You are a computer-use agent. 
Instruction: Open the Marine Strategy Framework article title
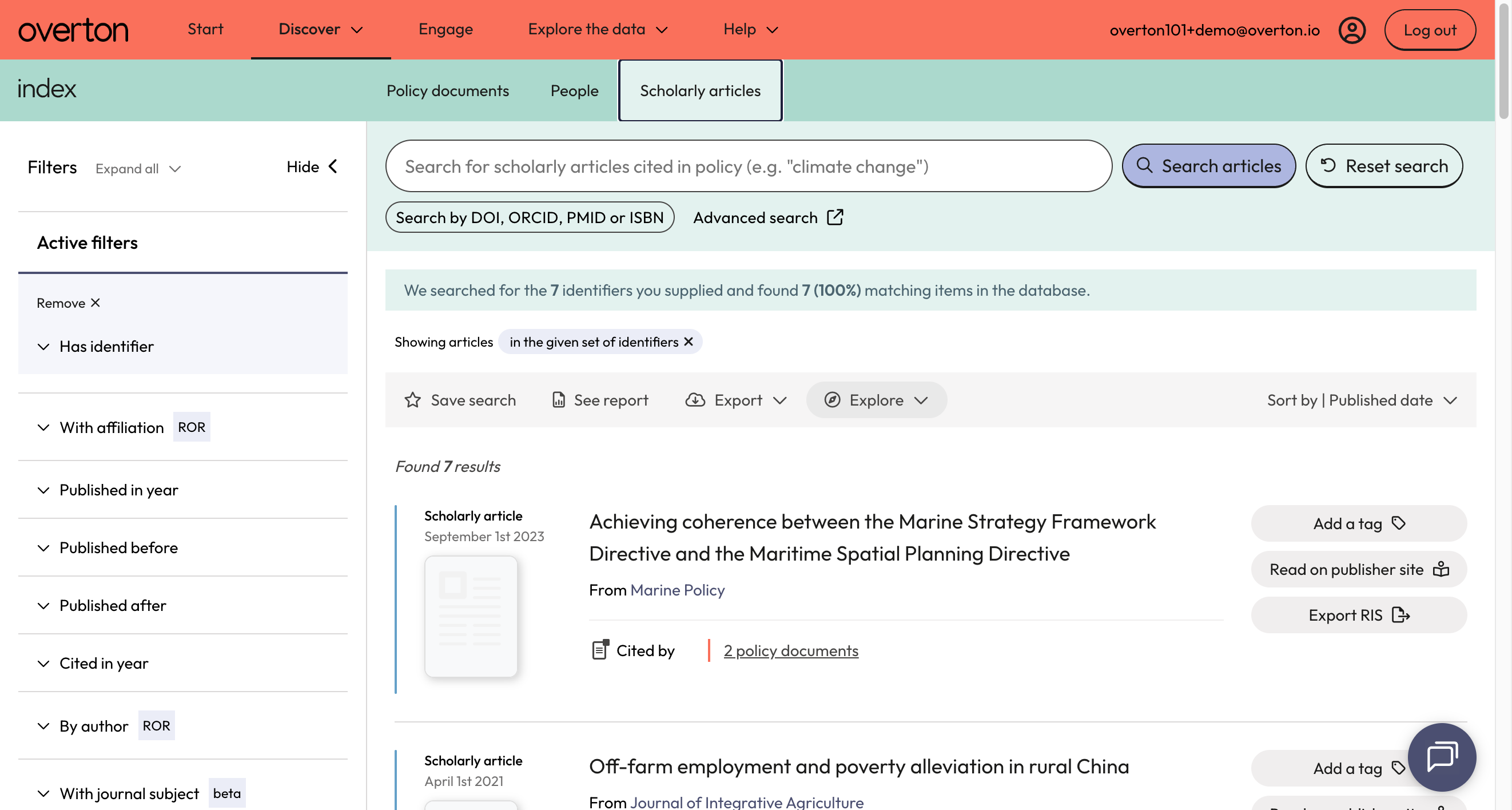[872, 538]
